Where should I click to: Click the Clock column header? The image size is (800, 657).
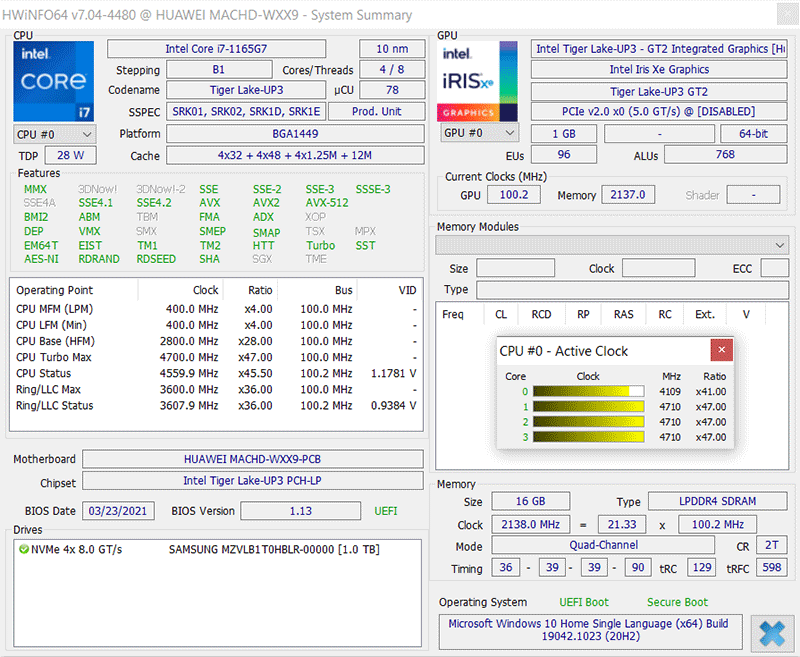click(x=205, y=290)
